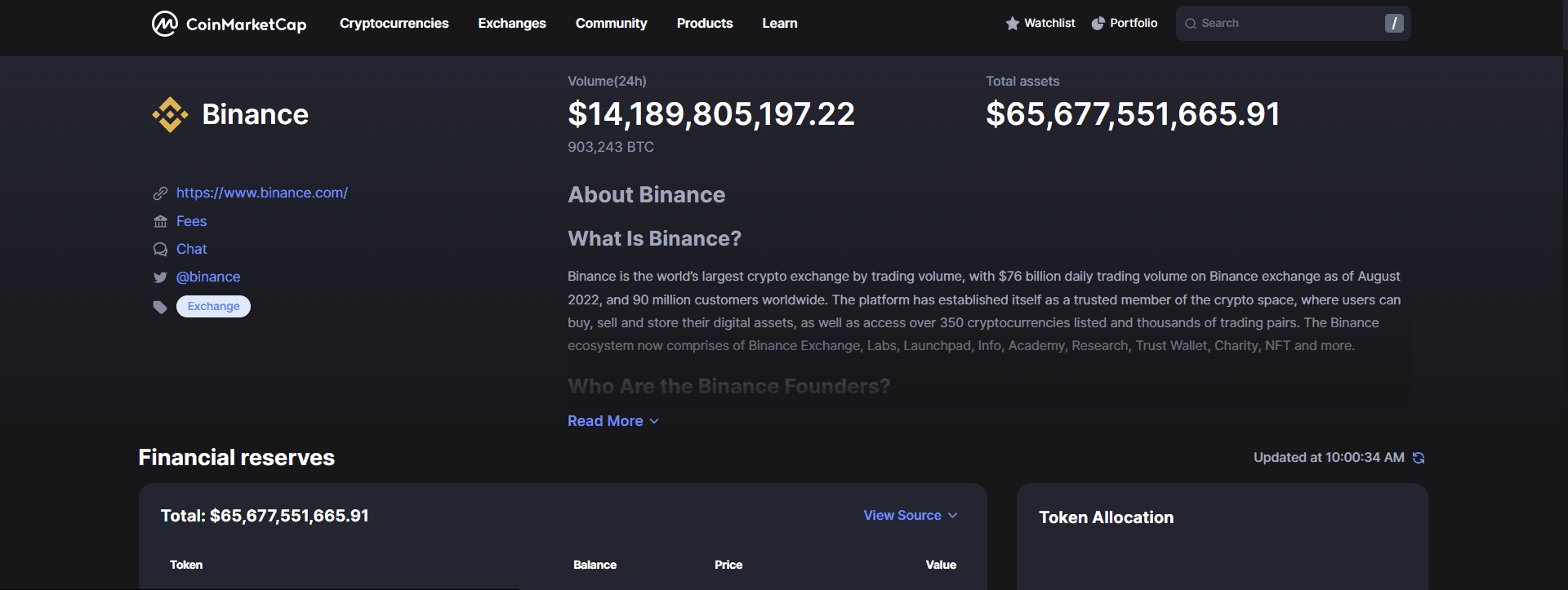The image size is (1568, 590).
Task: Click the CoinMarketCap logo icon
Action: (x=165, y=24)
